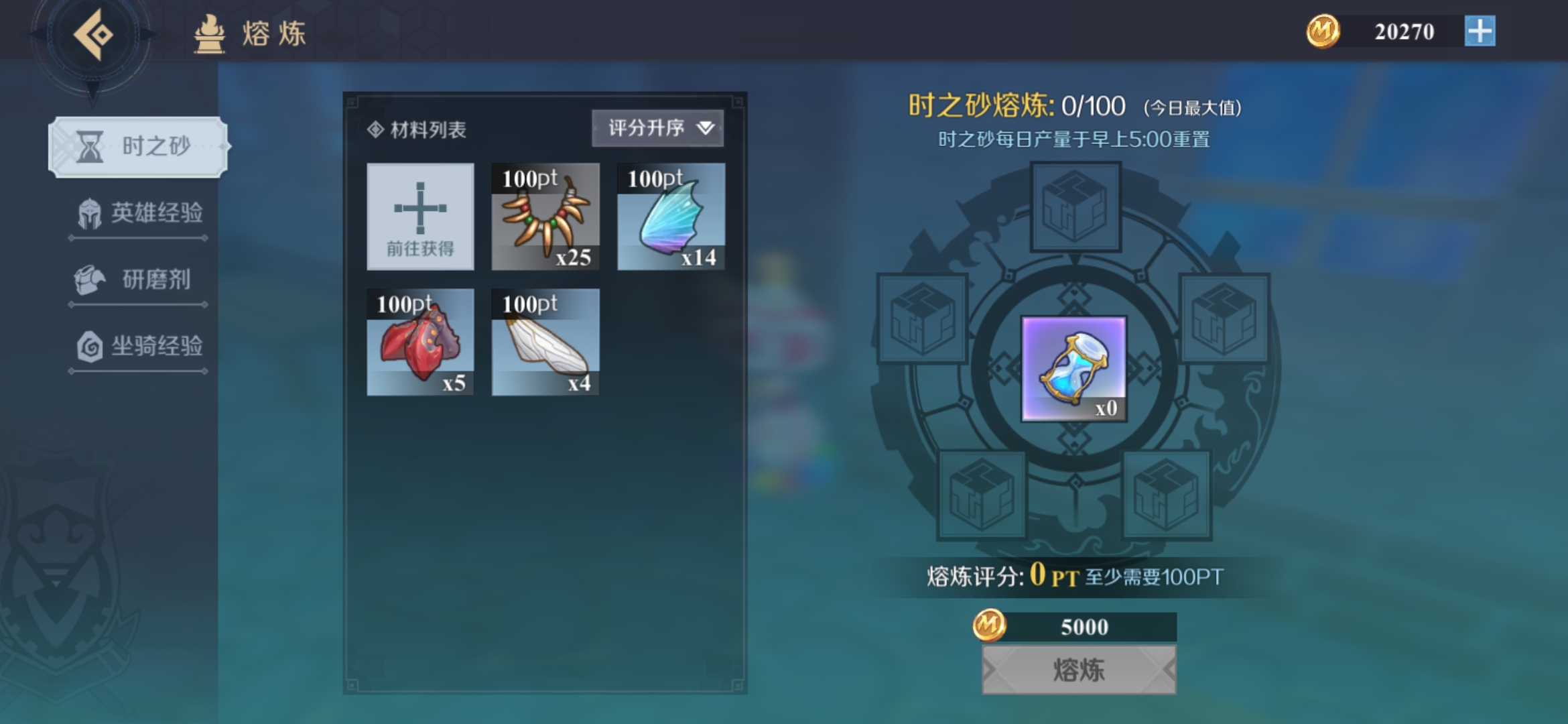Click the right empty smelting slot

click(x=1225, y=318)
